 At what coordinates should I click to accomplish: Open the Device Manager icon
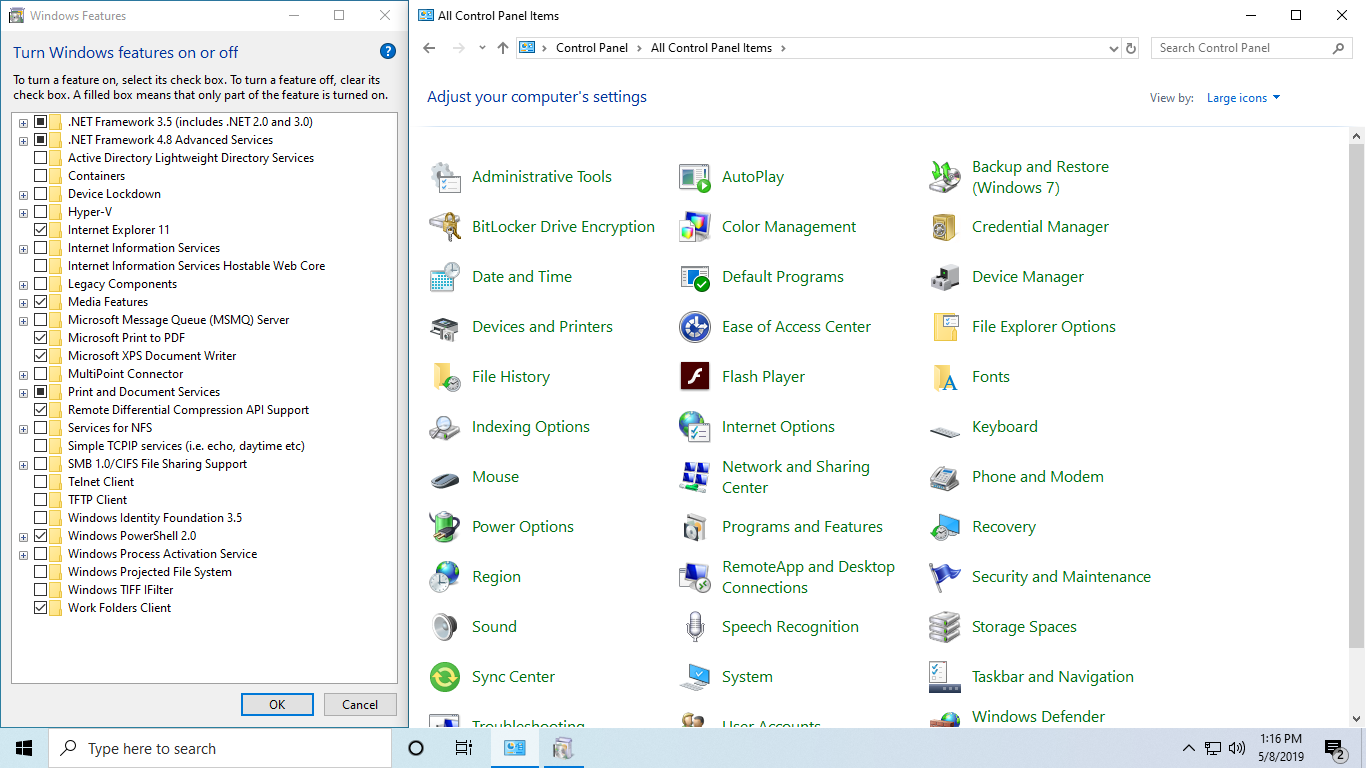945,277
